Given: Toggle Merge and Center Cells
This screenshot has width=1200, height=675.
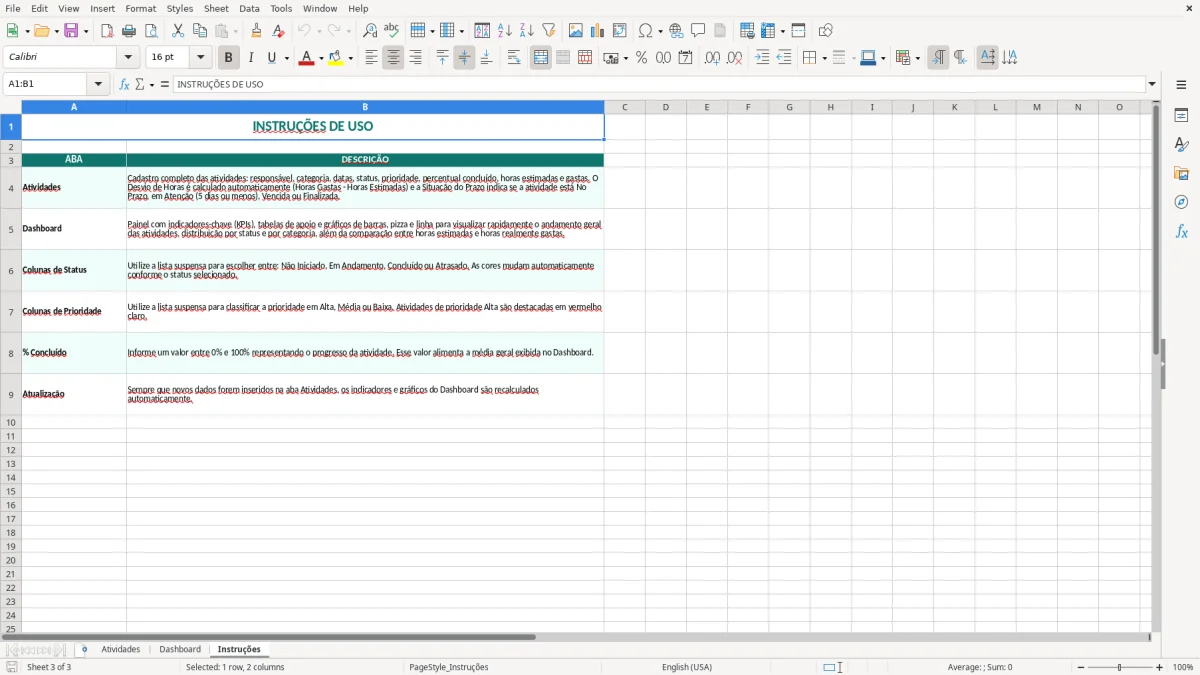Looking at the screenshot, I should coord(541,58).
